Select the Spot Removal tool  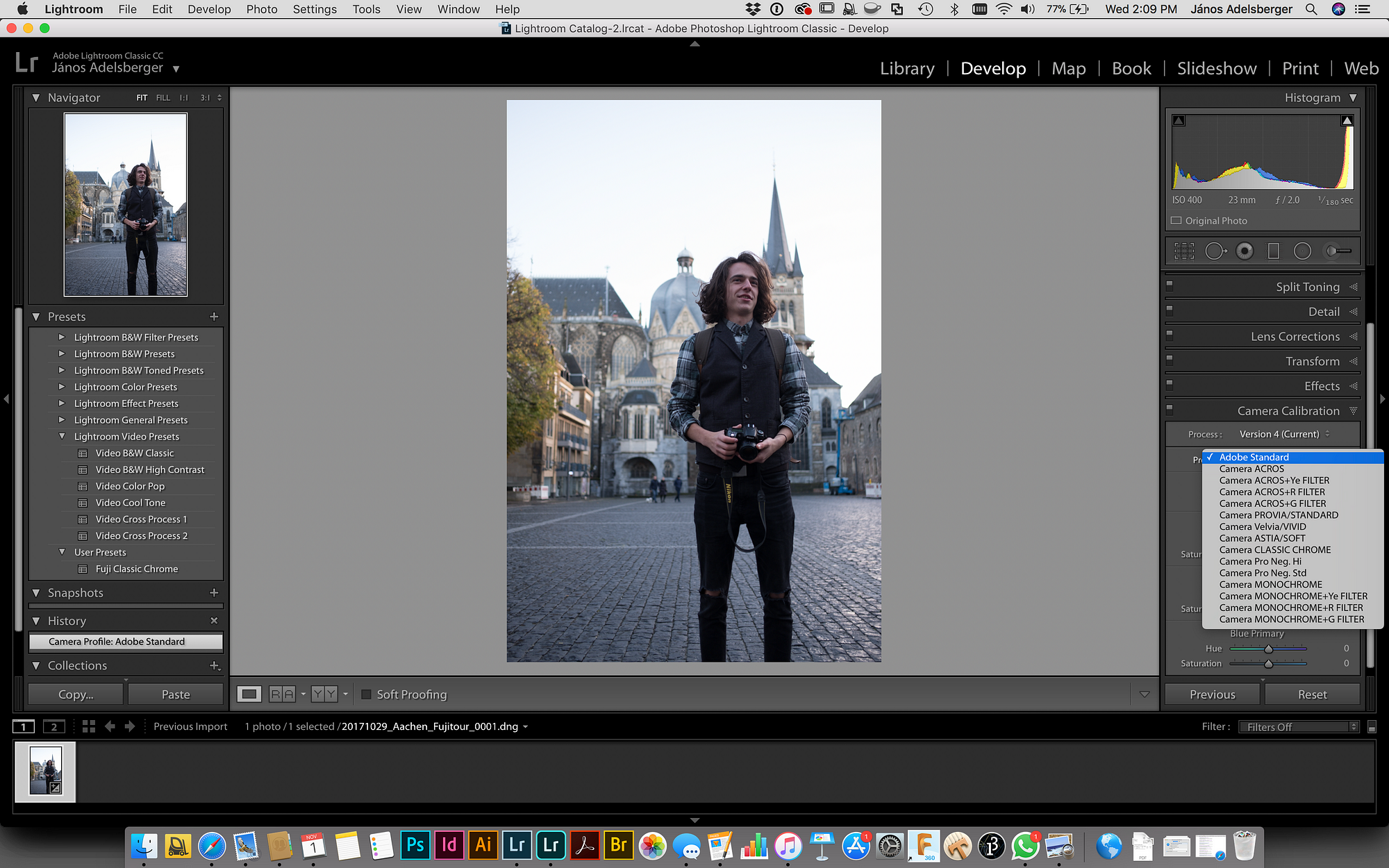[x=1215, y=251]
